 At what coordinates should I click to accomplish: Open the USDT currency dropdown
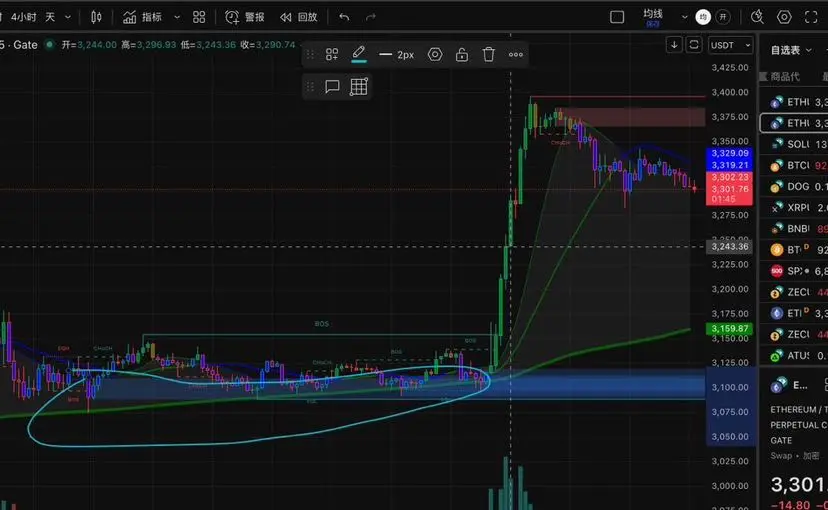(x=730, y=45)
